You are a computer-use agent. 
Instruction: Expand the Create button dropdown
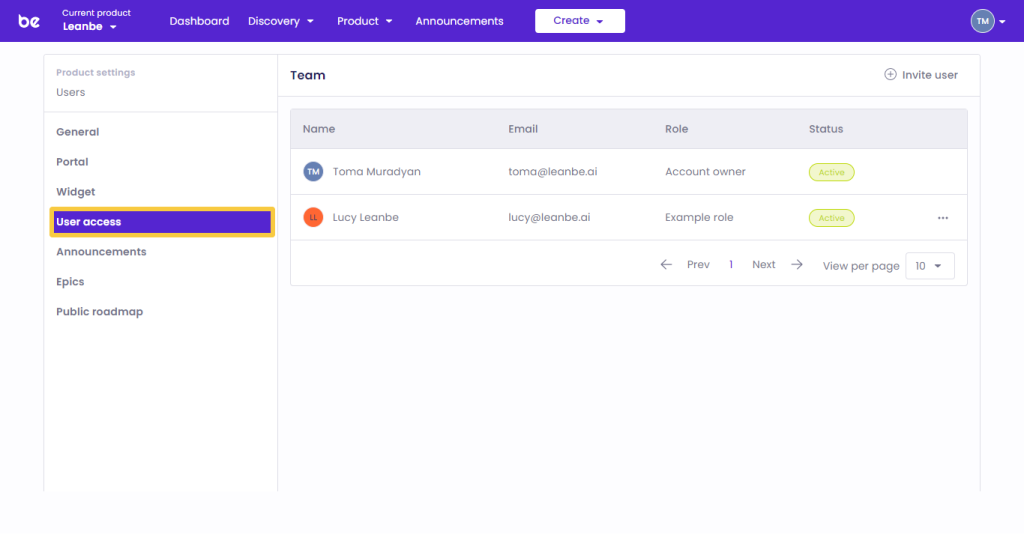point(579,21)
